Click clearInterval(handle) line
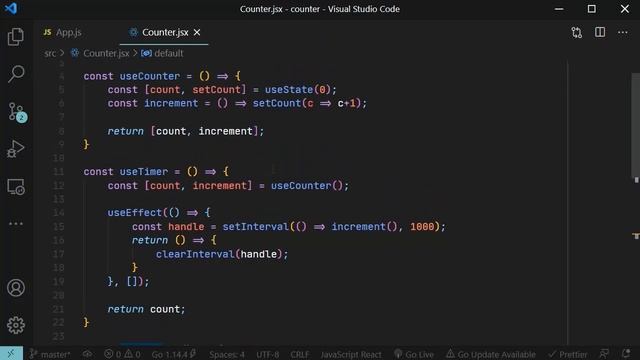The image size is (640, 360). pyautogui.click(x=222, y=254)
